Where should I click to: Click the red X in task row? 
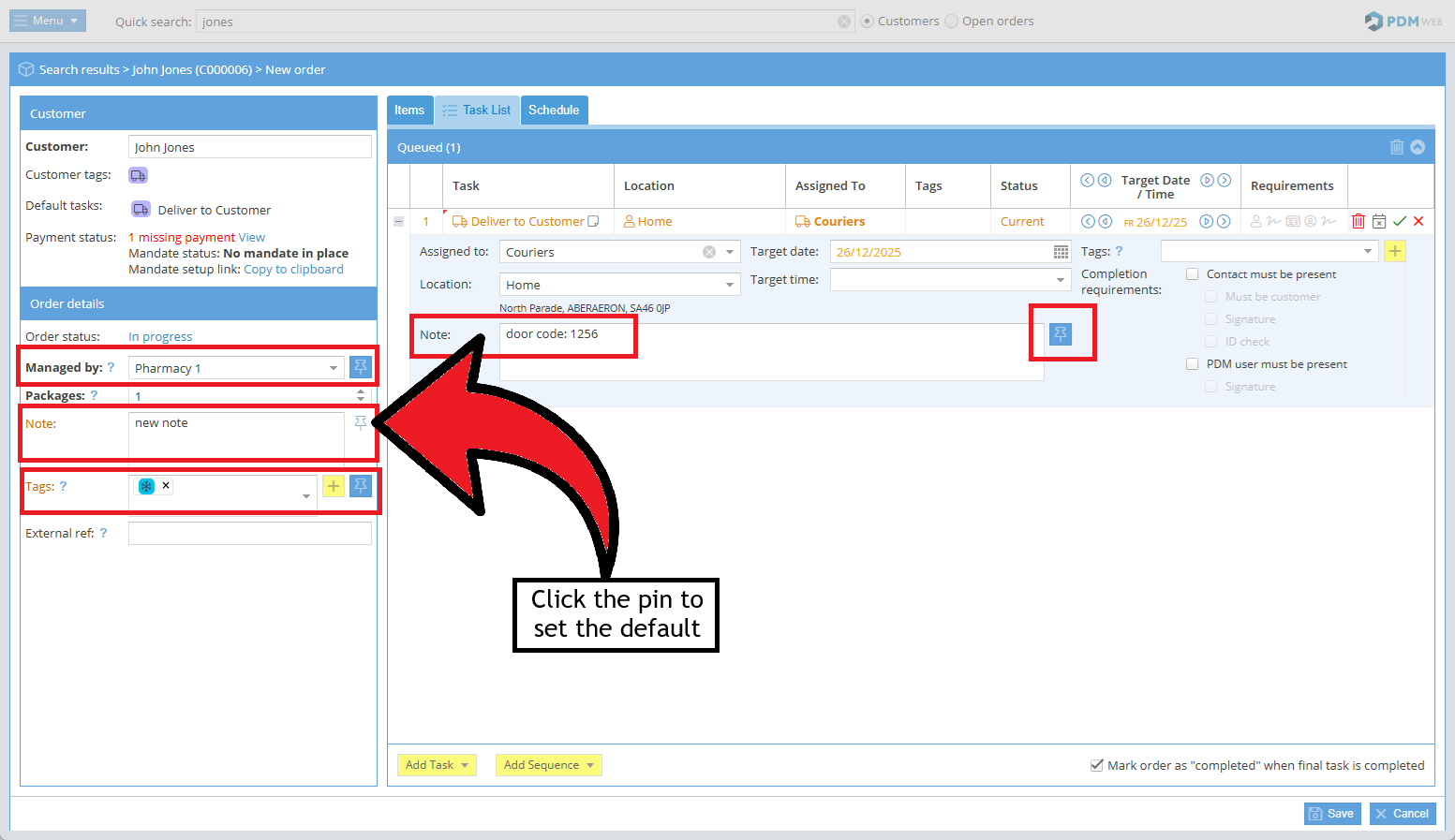click(x=1418, y=222)
